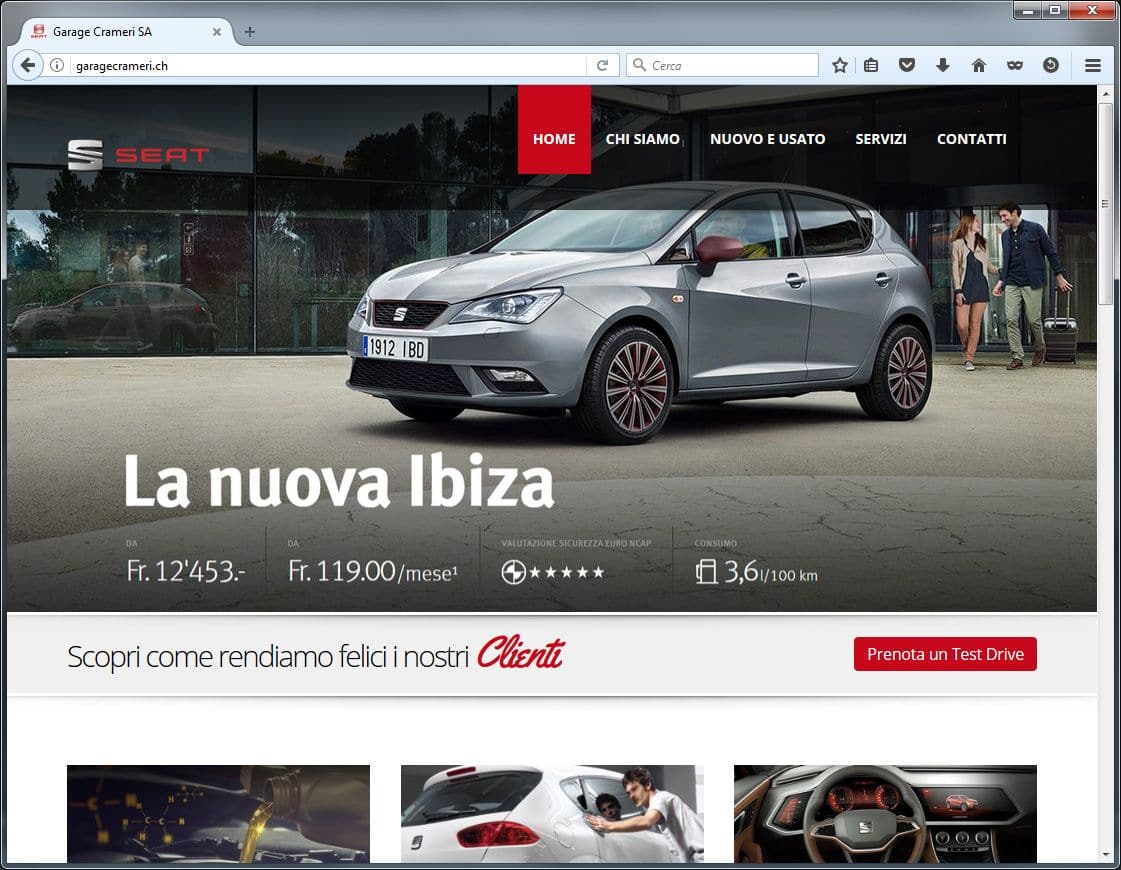Minimize the browser window
This screenshot has width=1121, height=870.
click(1027, 10)
